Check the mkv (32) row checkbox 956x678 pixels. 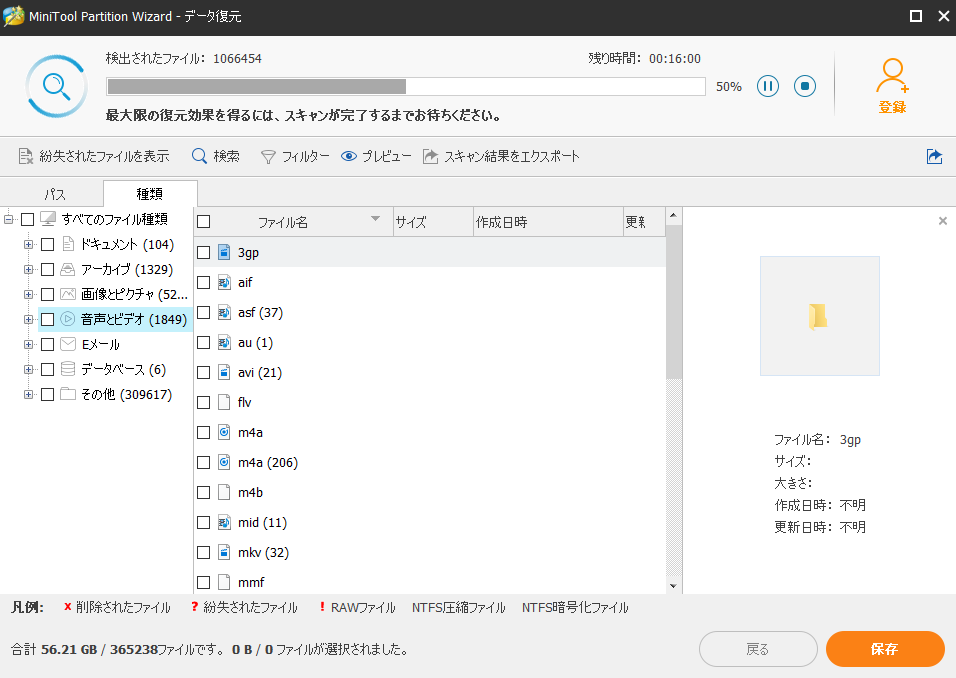[204, 552]
